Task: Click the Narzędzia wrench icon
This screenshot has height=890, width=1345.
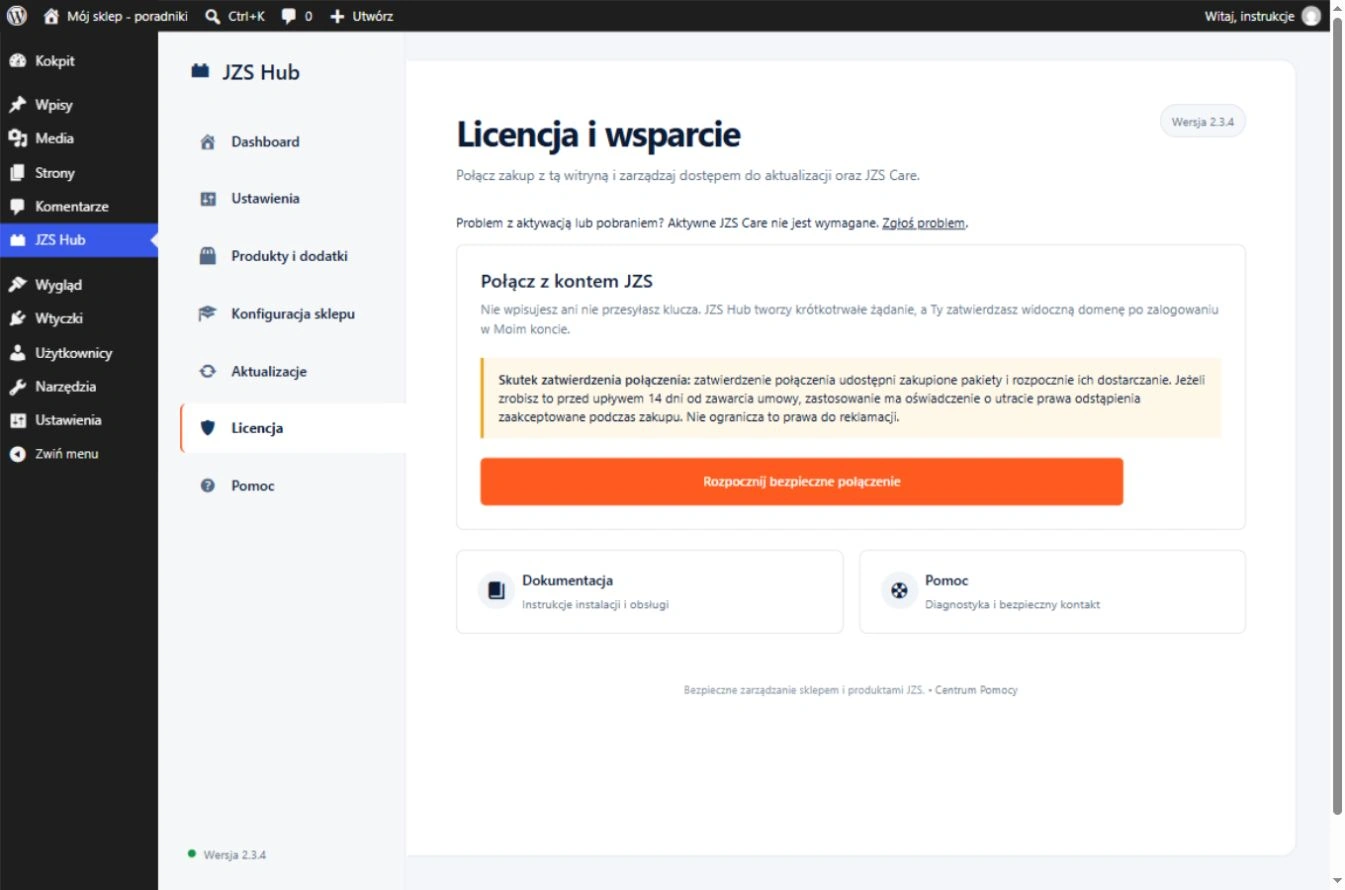Action: click(17, 387)
